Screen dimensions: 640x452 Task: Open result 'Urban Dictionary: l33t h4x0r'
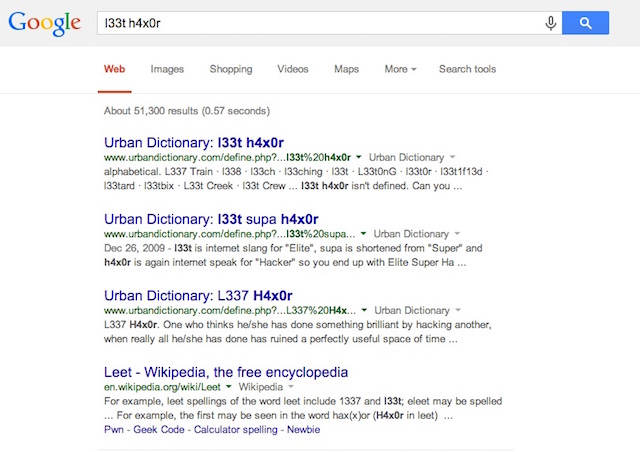point(194,143)
